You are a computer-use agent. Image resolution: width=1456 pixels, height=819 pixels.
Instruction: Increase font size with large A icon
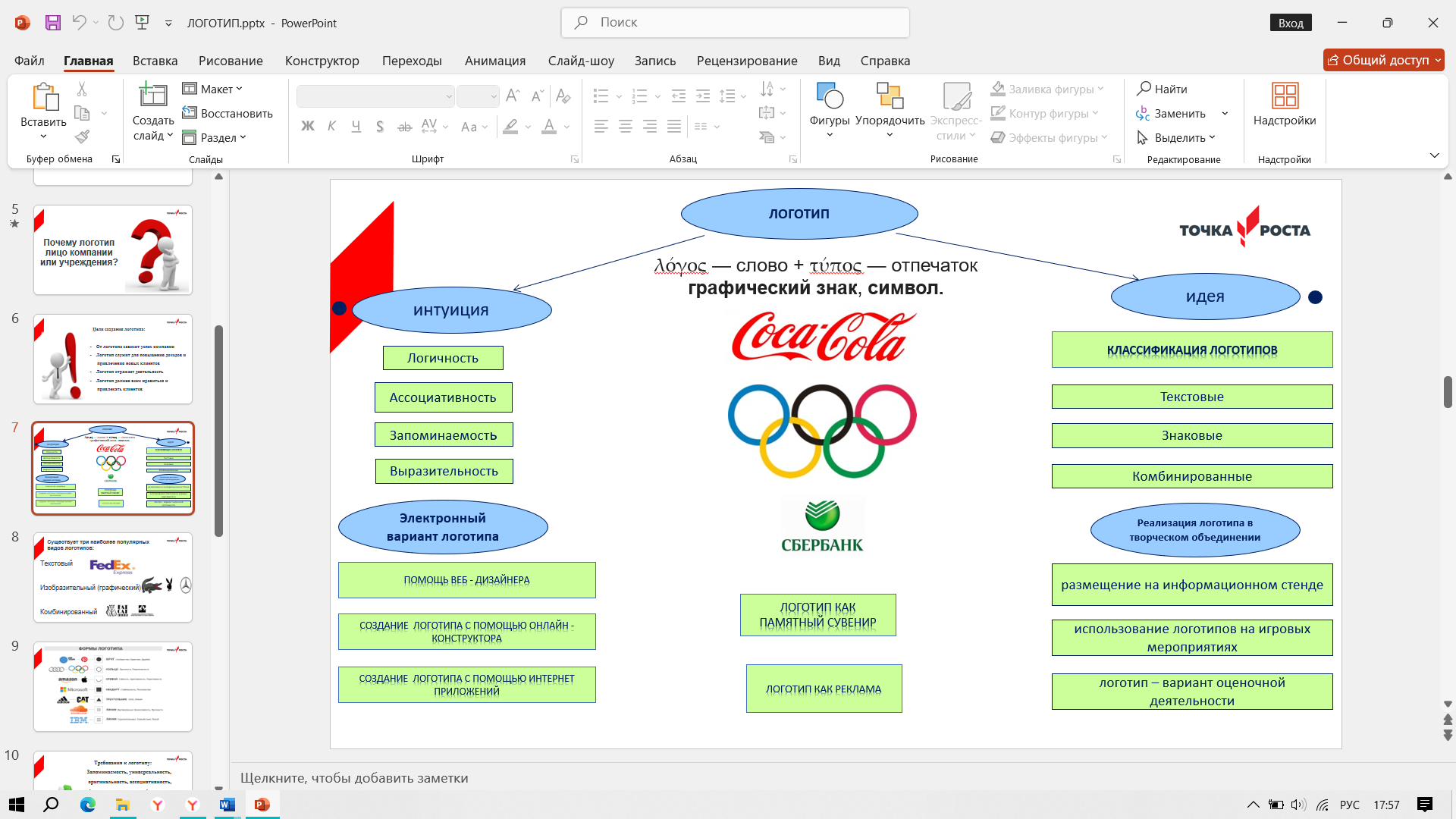(513, 96)
